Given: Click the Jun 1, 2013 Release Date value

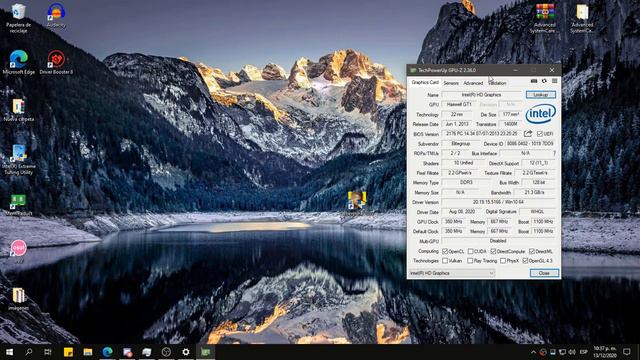Looking at the screenshot, I should [x=457, y=124].
